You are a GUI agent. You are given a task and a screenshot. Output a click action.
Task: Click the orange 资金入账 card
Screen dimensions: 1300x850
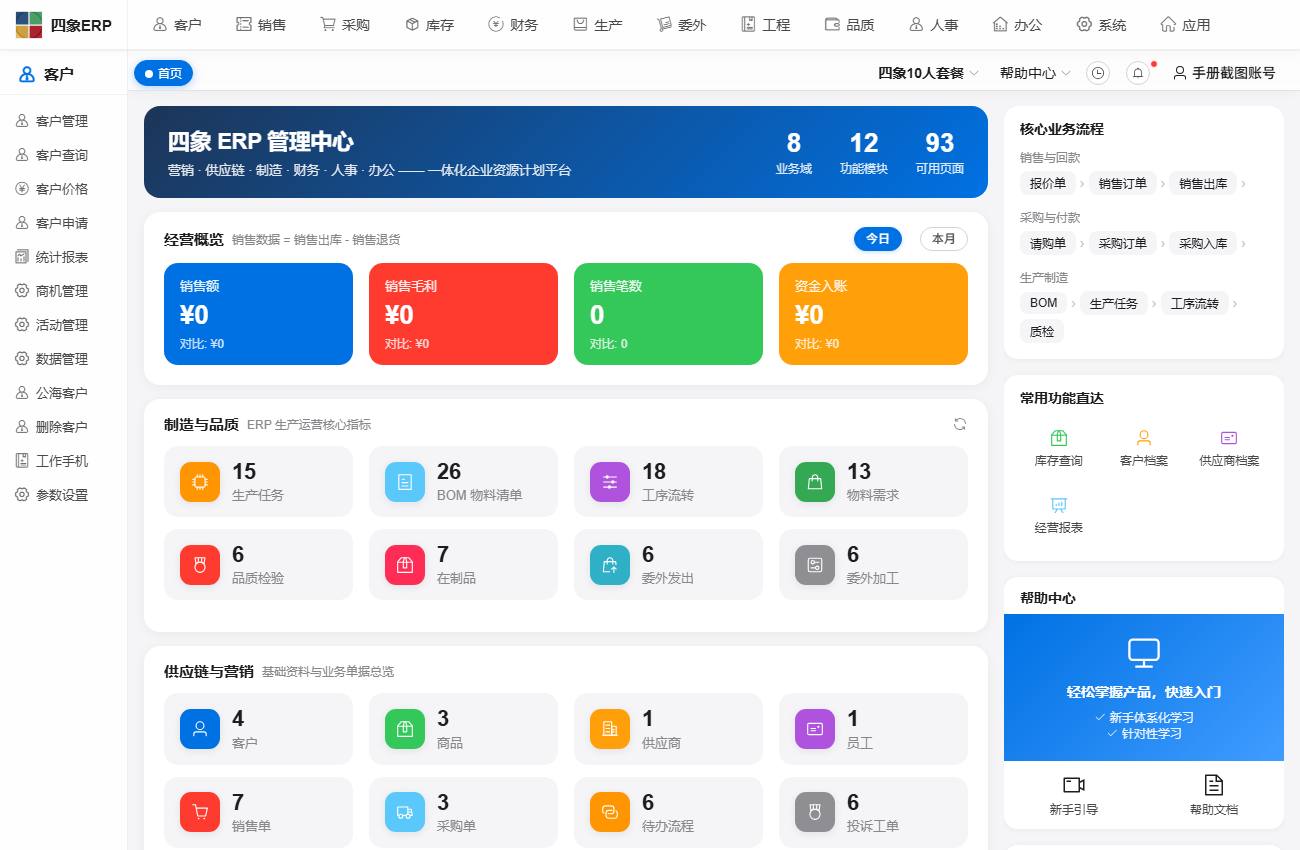(x=873, y=314)
